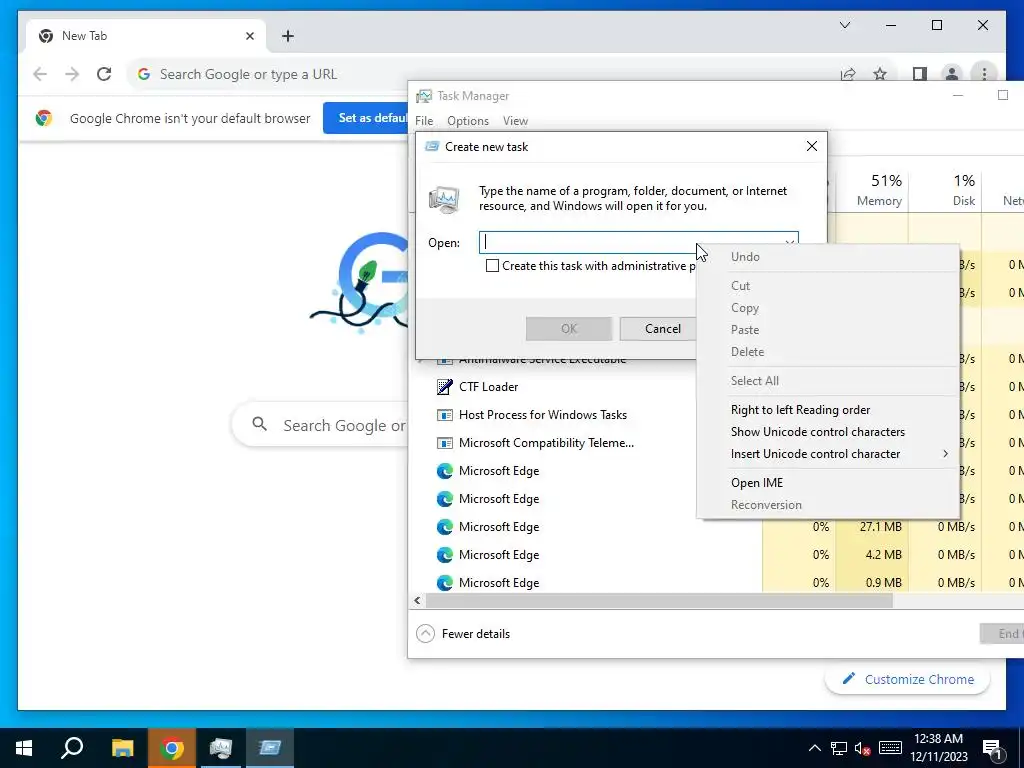Click the 27.1 MB memory cell
Image resolution: width=1024 pixels, height=768 pixels.
pos(872,526)
